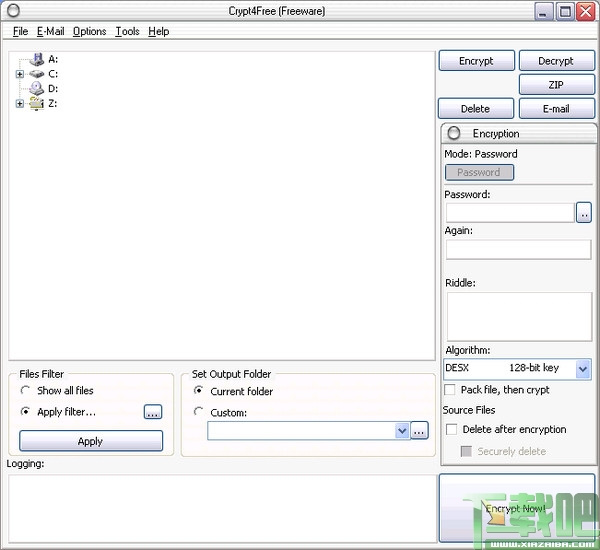Image resolution: width=600 pixels, height=550 pixels.
Task: Click the network drive Z: icon
Action: 37,103
